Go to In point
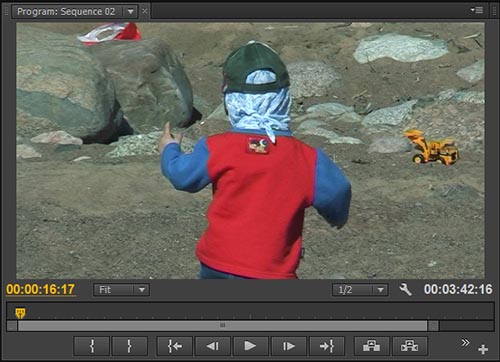The width and height of the screenshot is (500, 362). [x=175, y=346]
